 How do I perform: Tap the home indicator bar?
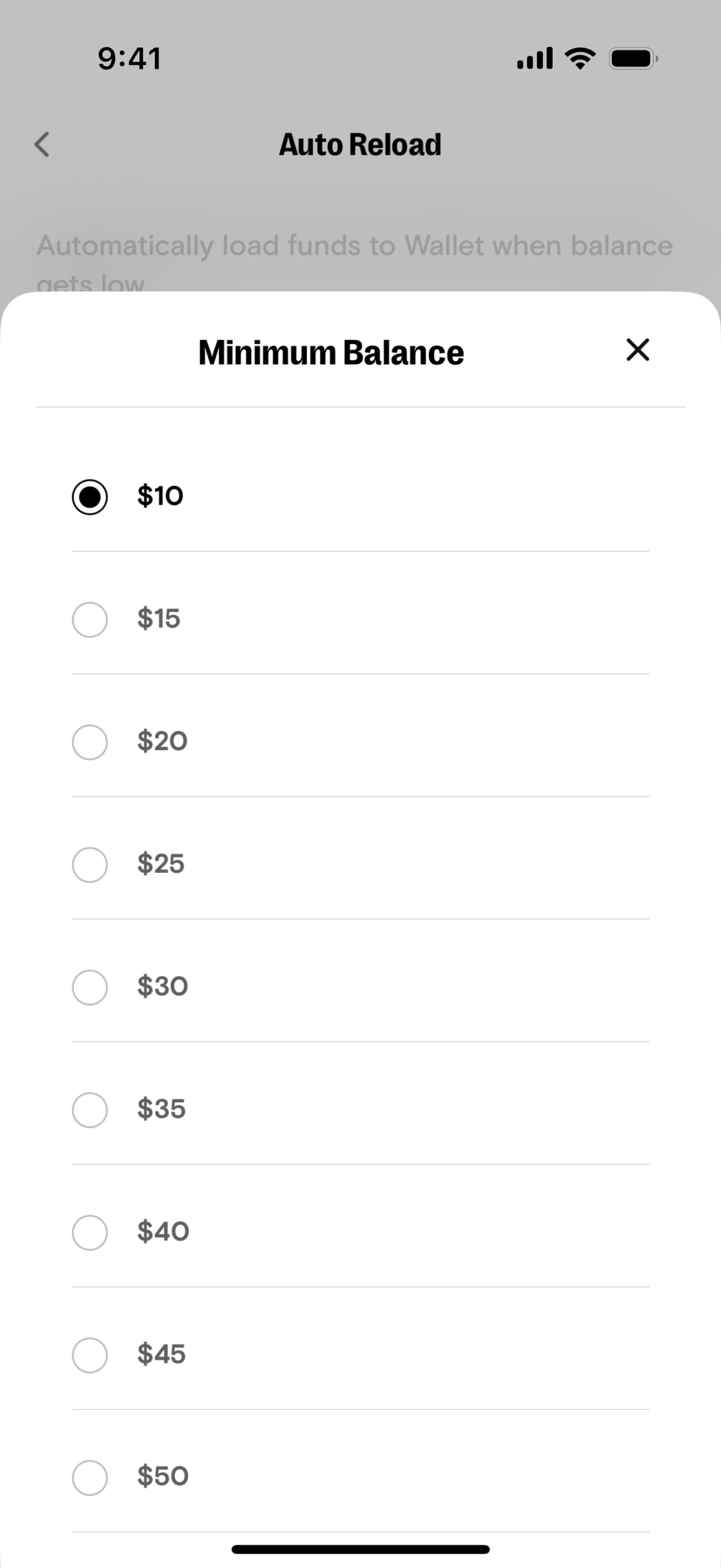(x=360, y=1549)
